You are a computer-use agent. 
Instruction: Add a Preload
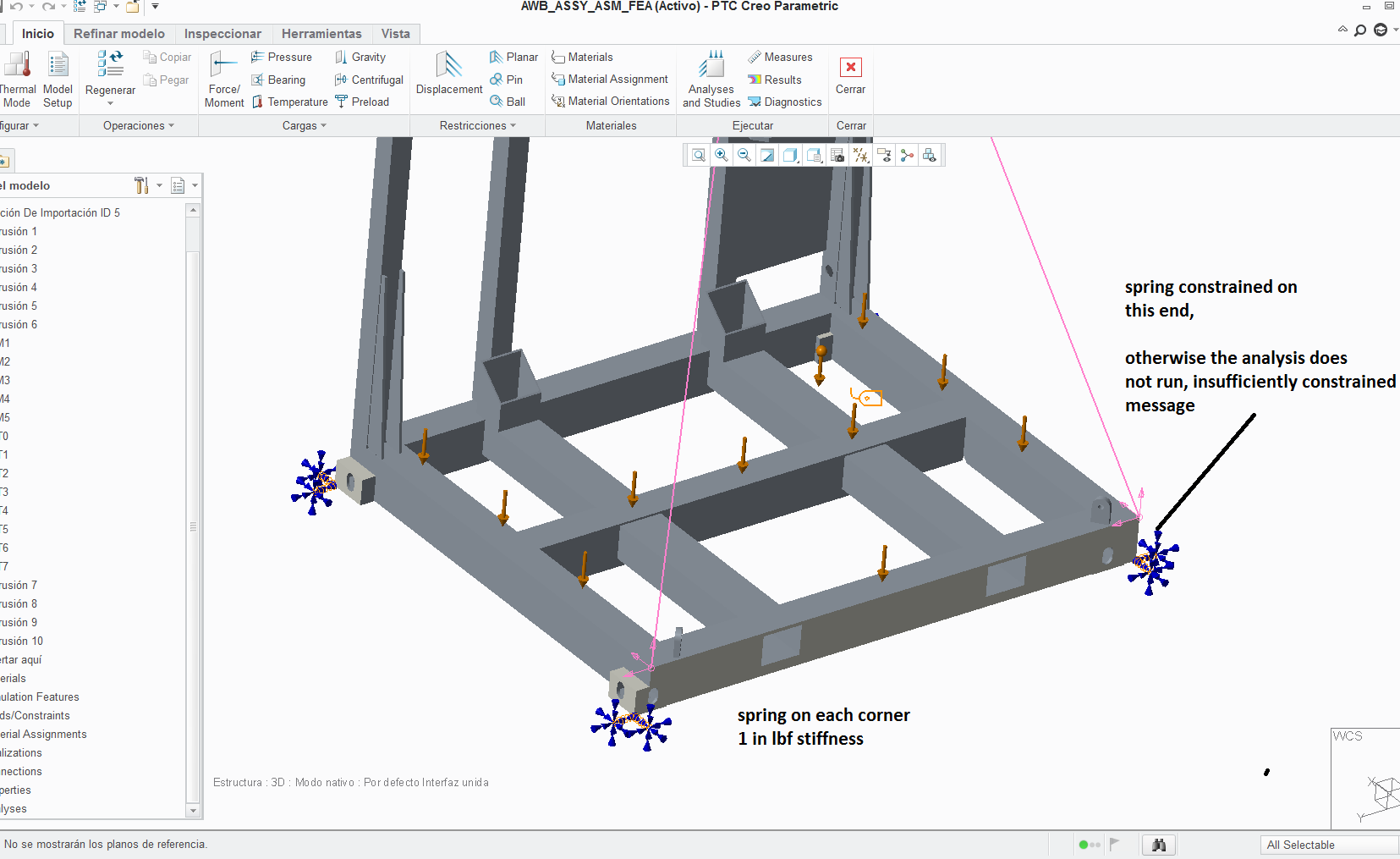click(x=362, y=102)
